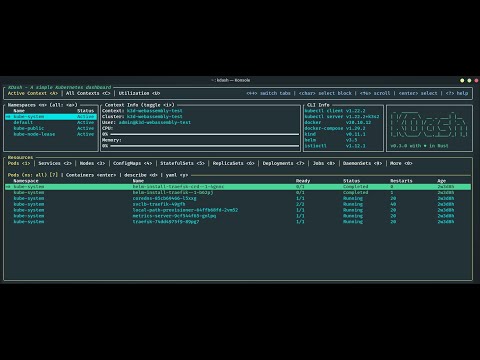Click the Context Info toggle title

coord(139,105)
